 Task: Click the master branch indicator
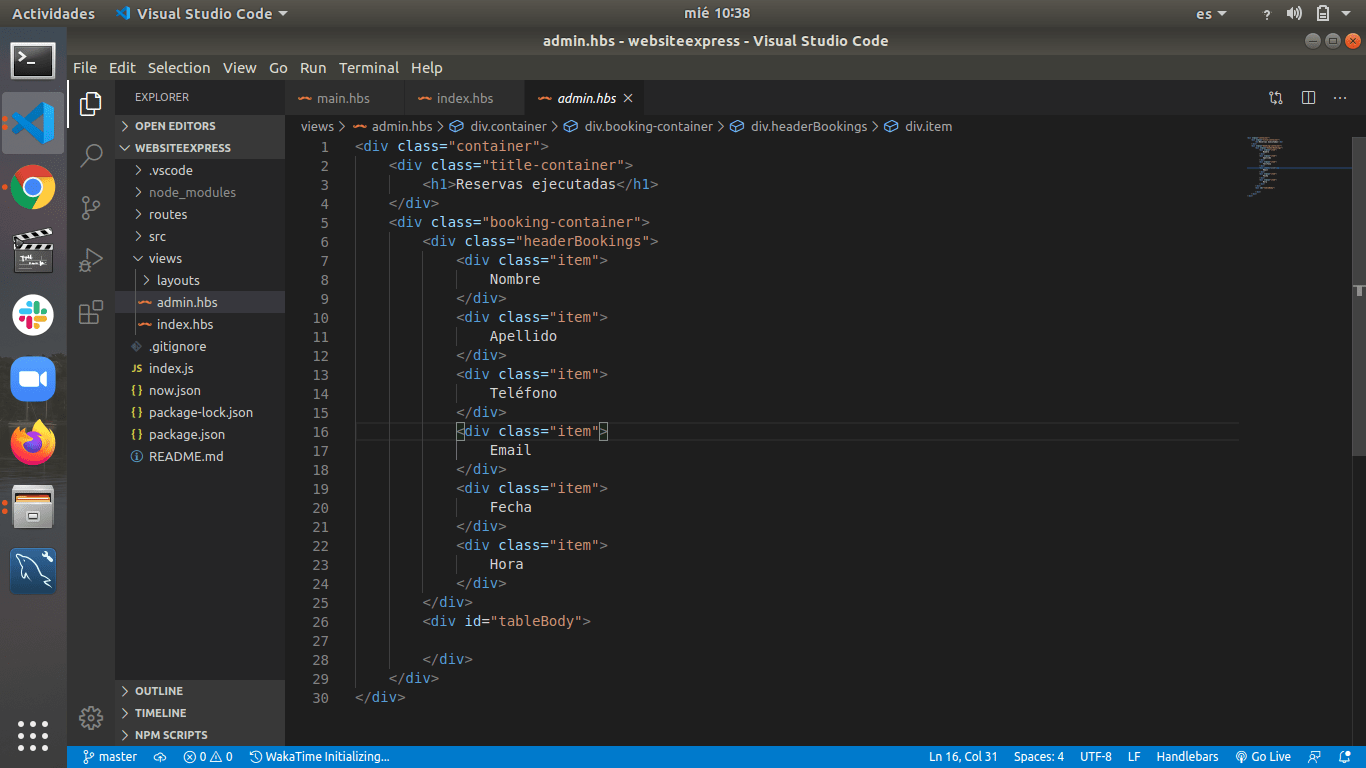(110, 757)
